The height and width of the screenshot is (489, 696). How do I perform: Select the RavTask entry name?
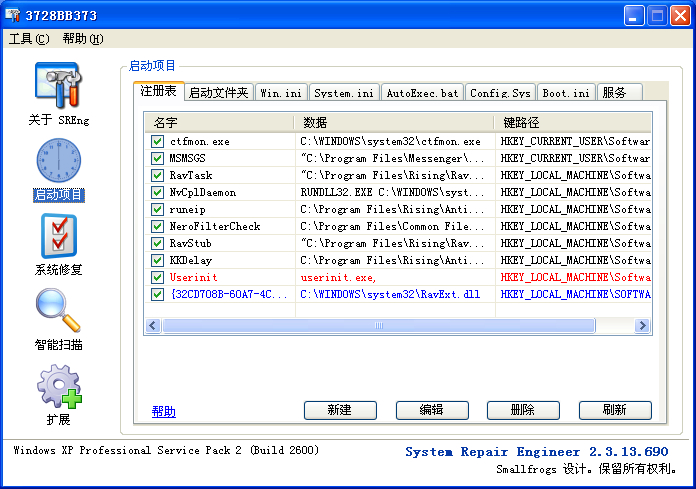tap(191, 175)
